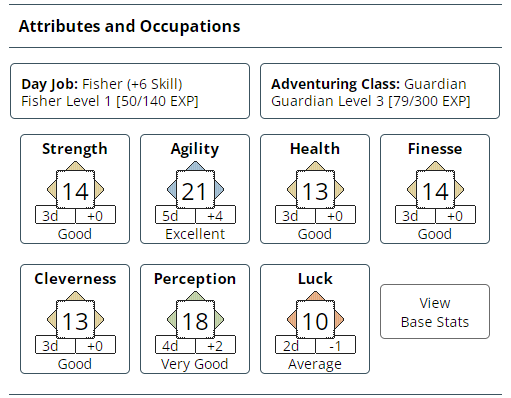Select the Perception +2 modifier box
The width and height of the screenshot is (511, 398).
point(215,345)
